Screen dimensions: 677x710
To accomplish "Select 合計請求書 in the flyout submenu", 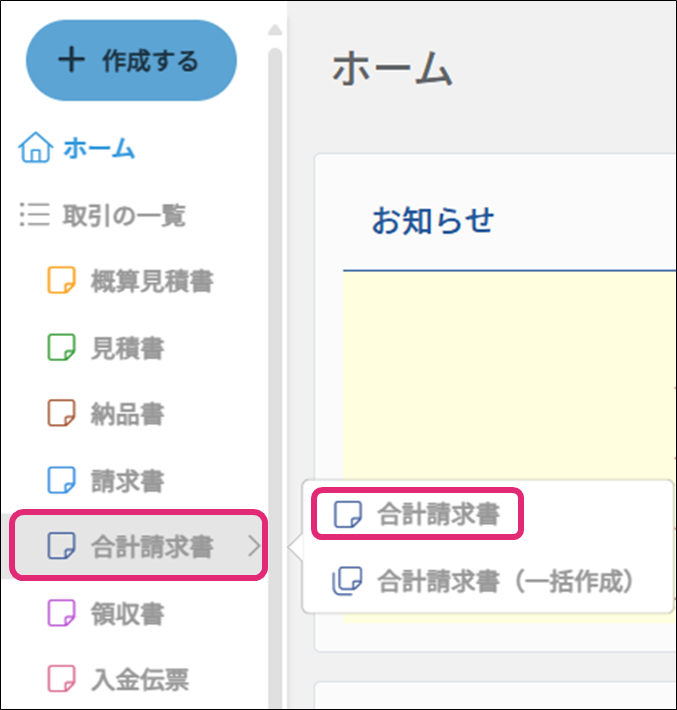I will (436, 515).
